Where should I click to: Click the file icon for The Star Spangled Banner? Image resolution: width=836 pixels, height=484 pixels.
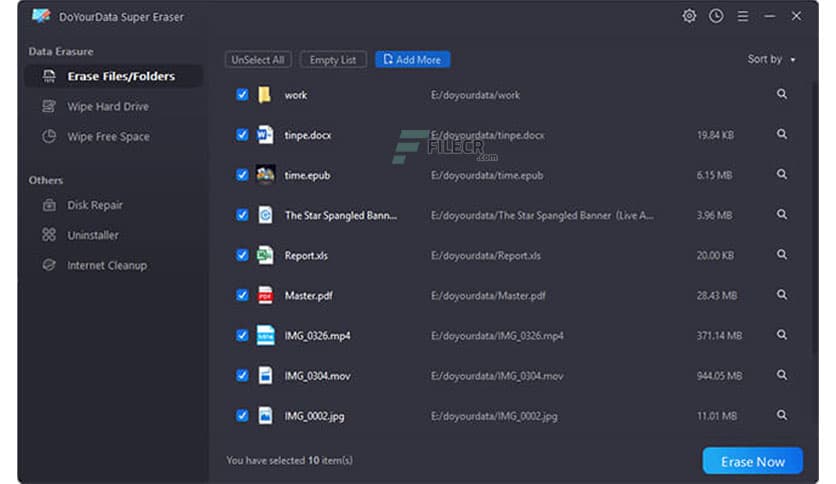pos(265,215)
